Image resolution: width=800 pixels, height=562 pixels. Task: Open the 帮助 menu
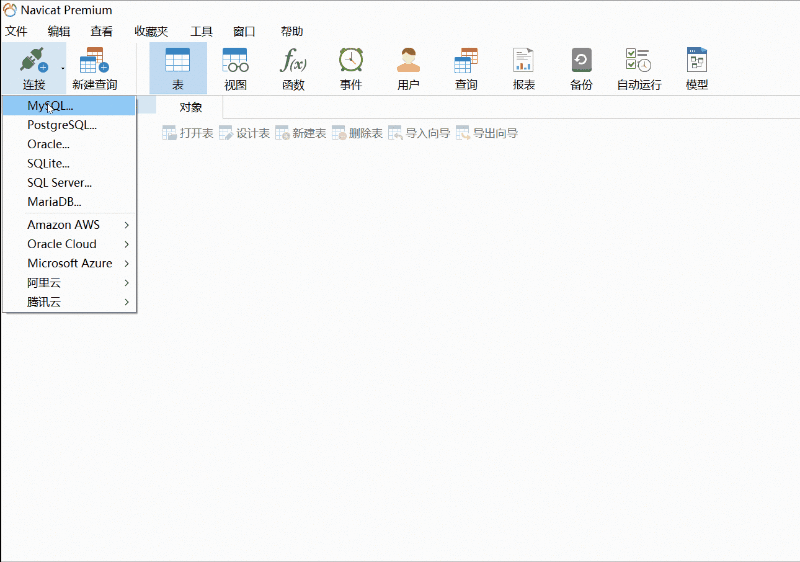pos(292,32)
